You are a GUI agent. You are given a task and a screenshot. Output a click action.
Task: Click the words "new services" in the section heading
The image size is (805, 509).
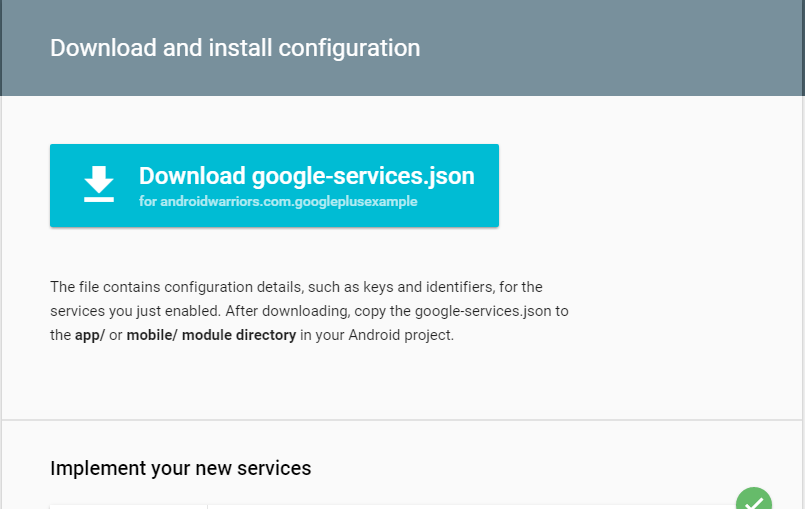261,468
